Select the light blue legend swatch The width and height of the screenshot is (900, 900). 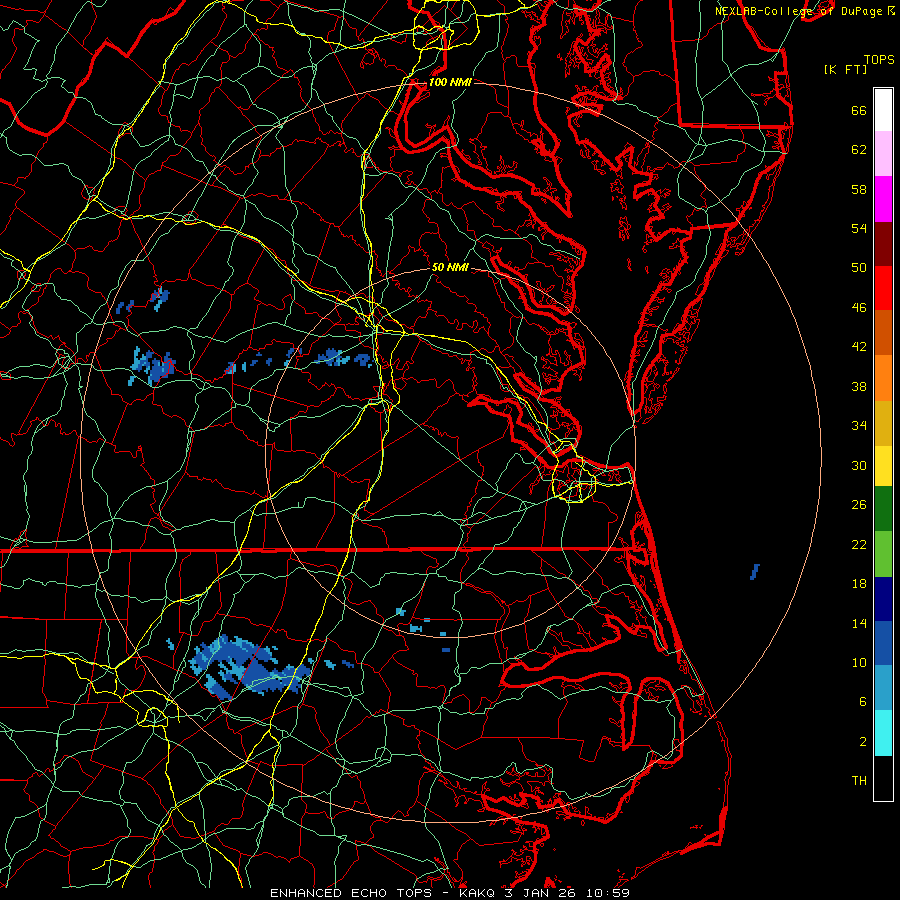coord(883,688)
